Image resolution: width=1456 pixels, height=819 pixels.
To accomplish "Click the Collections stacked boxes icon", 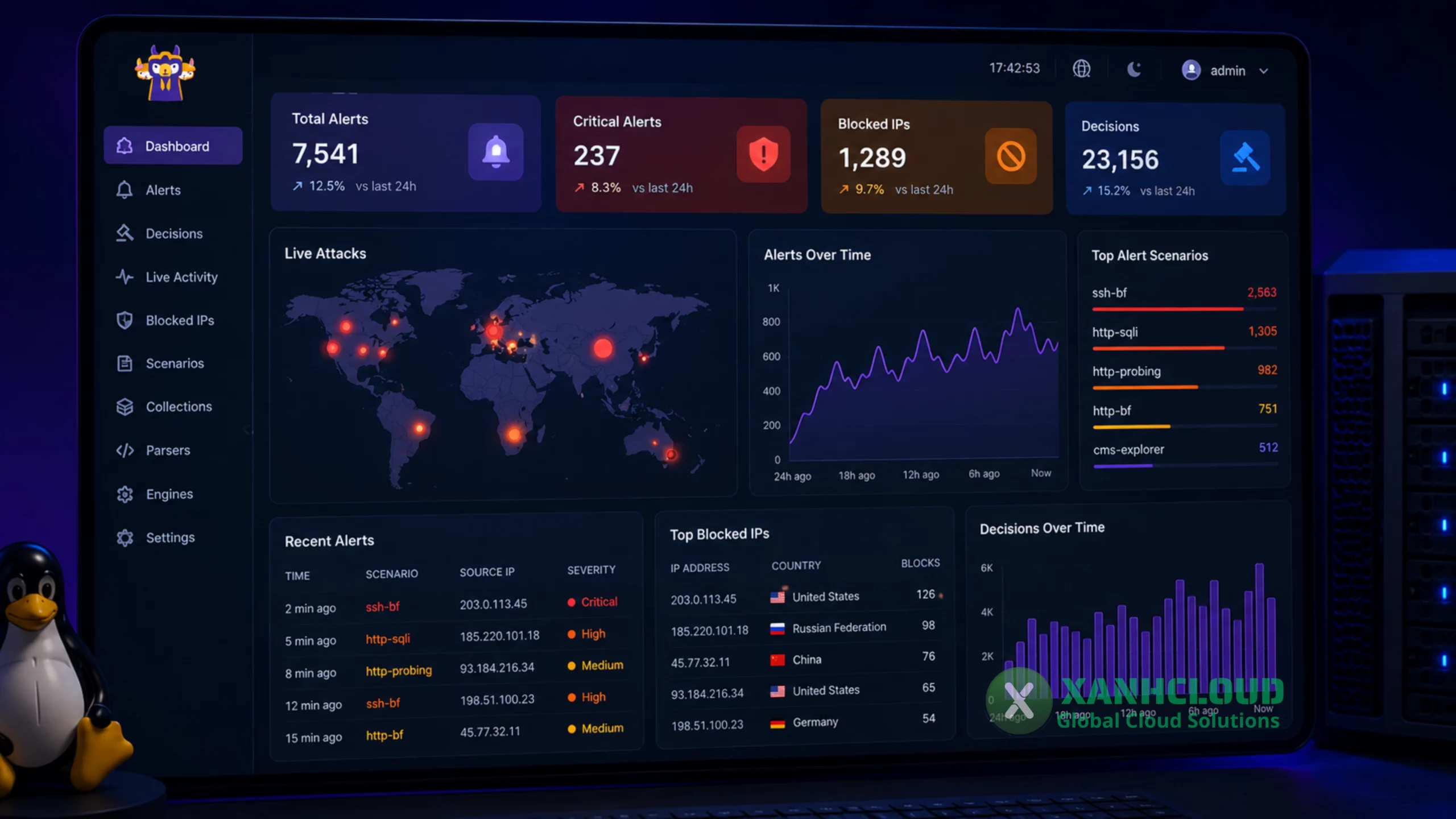I will (x=125, y=407).
